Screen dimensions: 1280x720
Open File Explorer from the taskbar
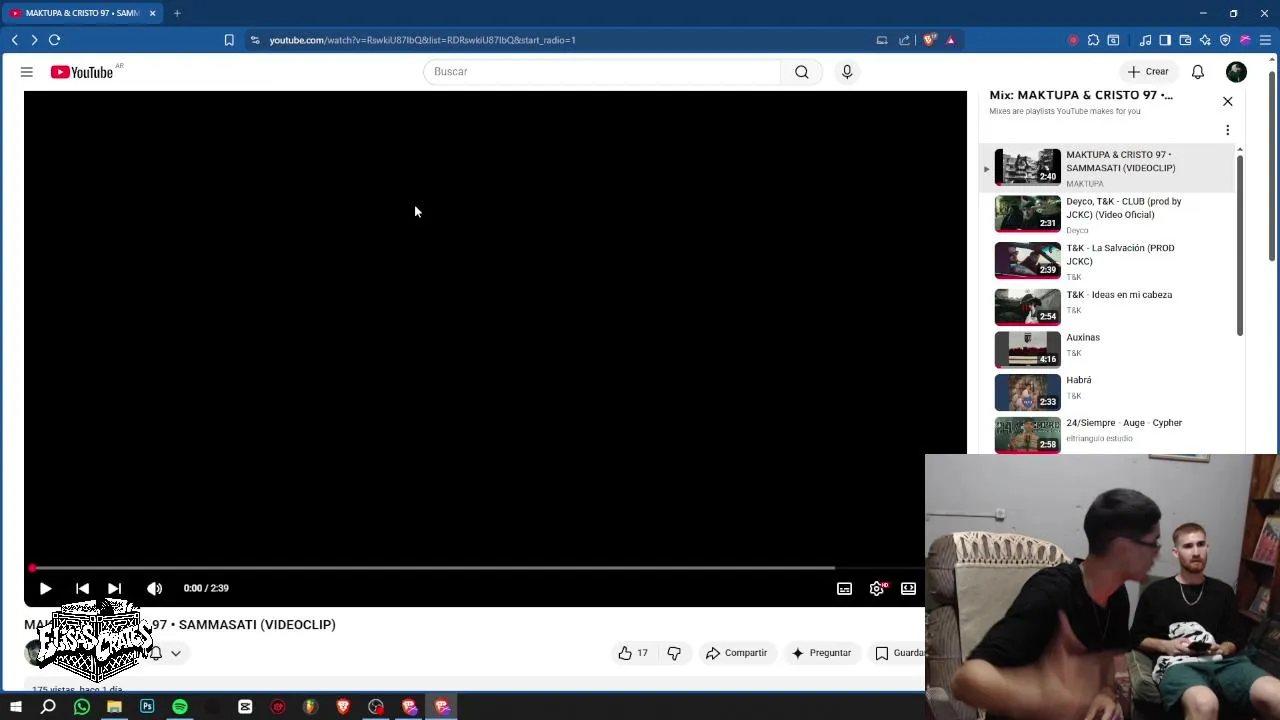pos(114,707)
